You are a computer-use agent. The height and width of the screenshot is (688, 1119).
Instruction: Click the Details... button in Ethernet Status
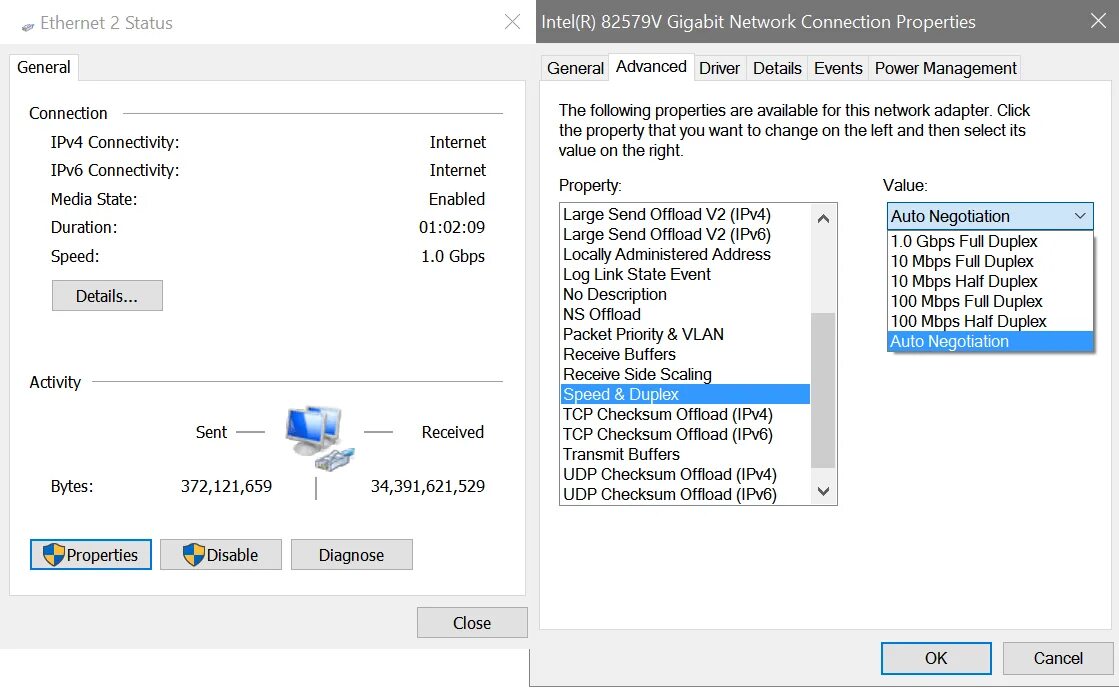(107, 295)
